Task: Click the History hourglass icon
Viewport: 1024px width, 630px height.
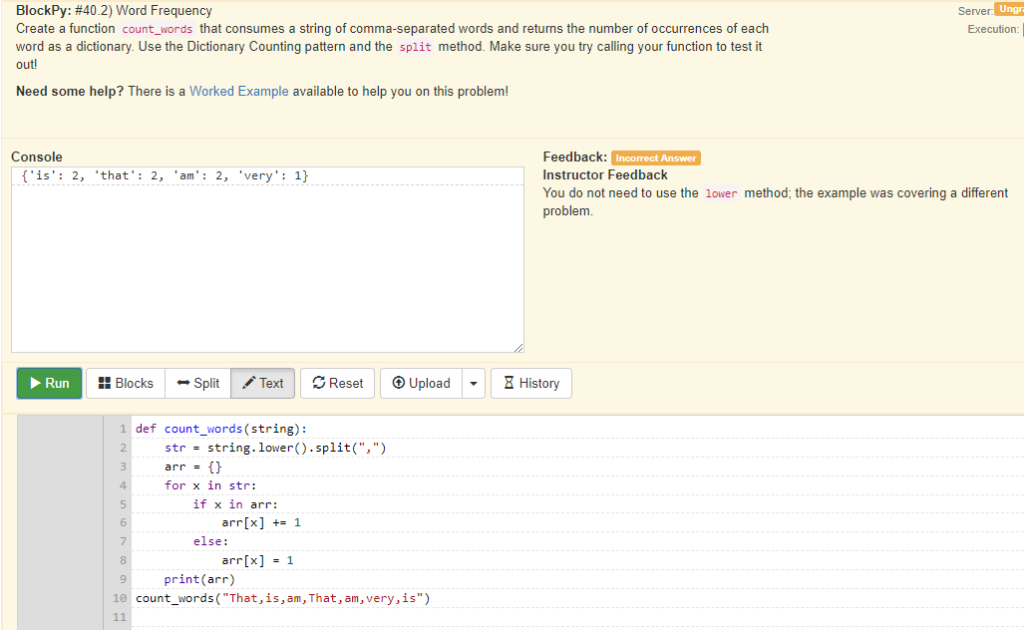Action: (510, 383)
